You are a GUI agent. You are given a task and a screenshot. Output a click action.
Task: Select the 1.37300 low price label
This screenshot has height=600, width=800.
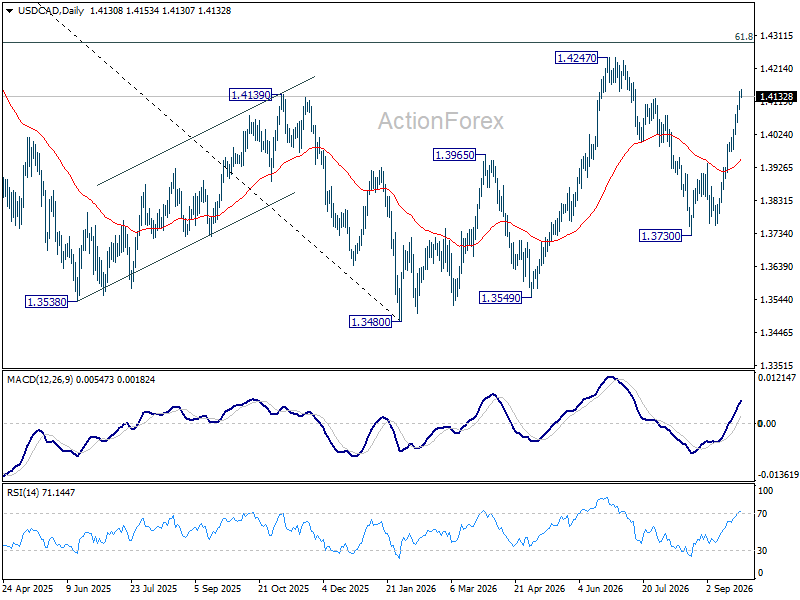(661, 236)
